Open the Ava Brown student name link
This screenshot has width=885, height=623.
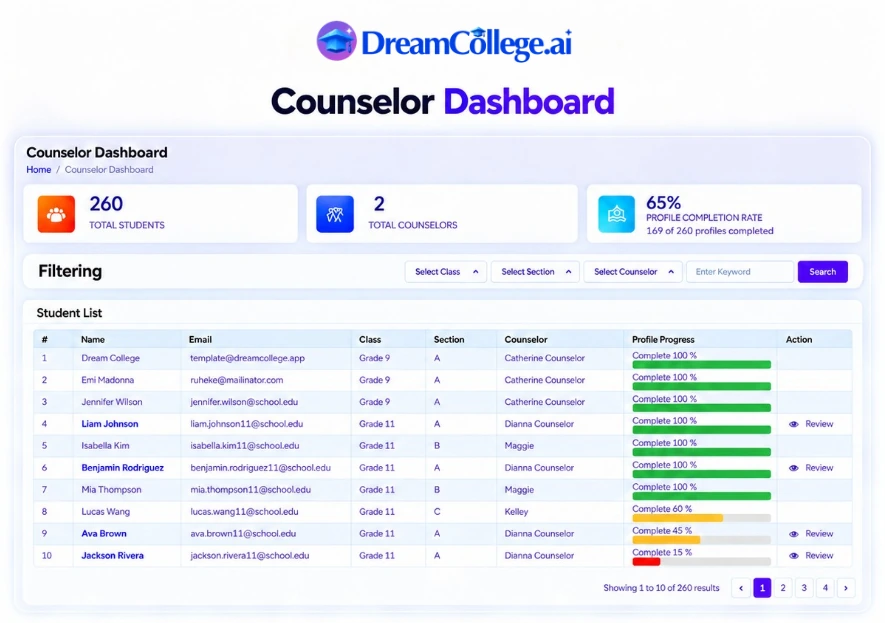tap(104, 534)
